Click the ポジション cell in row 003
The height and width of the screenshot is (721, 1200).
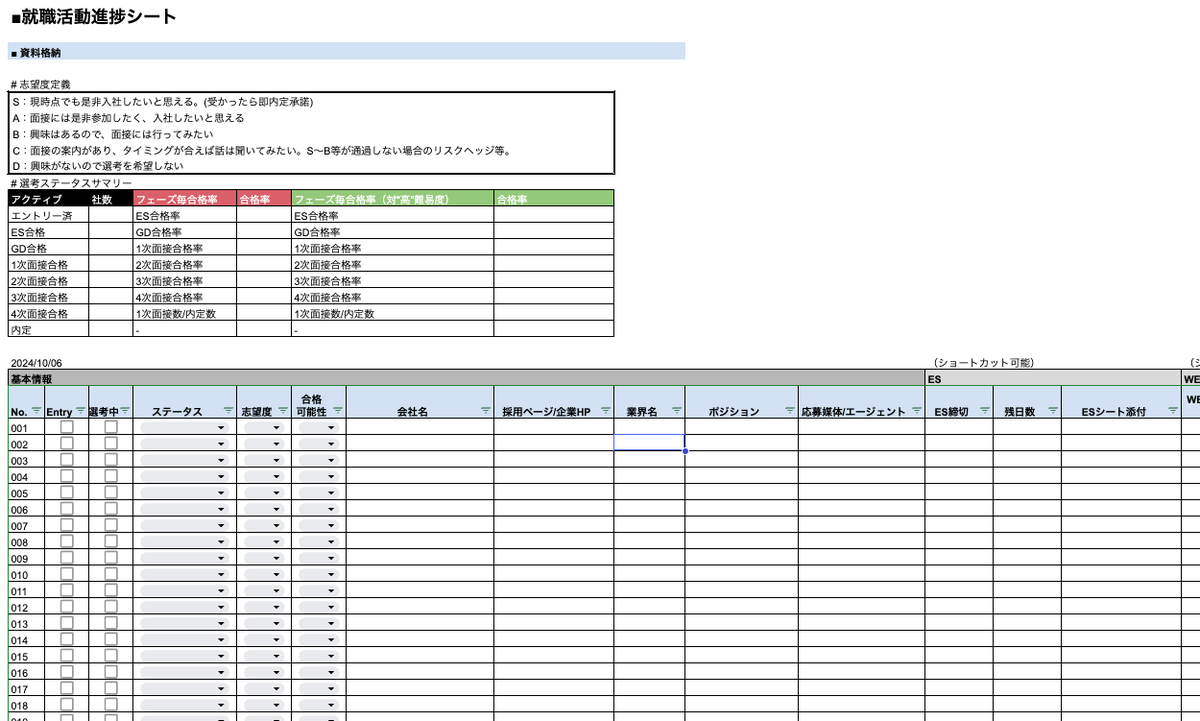[741, 460]
